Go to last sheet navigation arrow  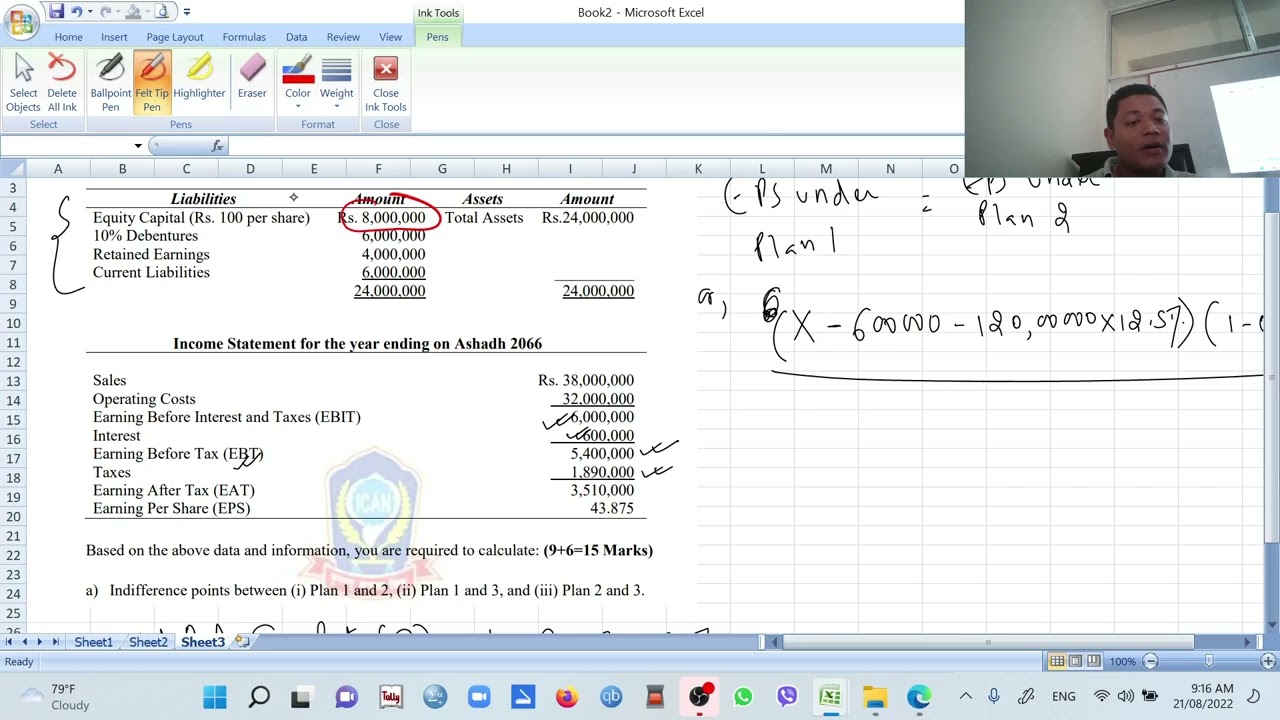(x=56, y=642)
